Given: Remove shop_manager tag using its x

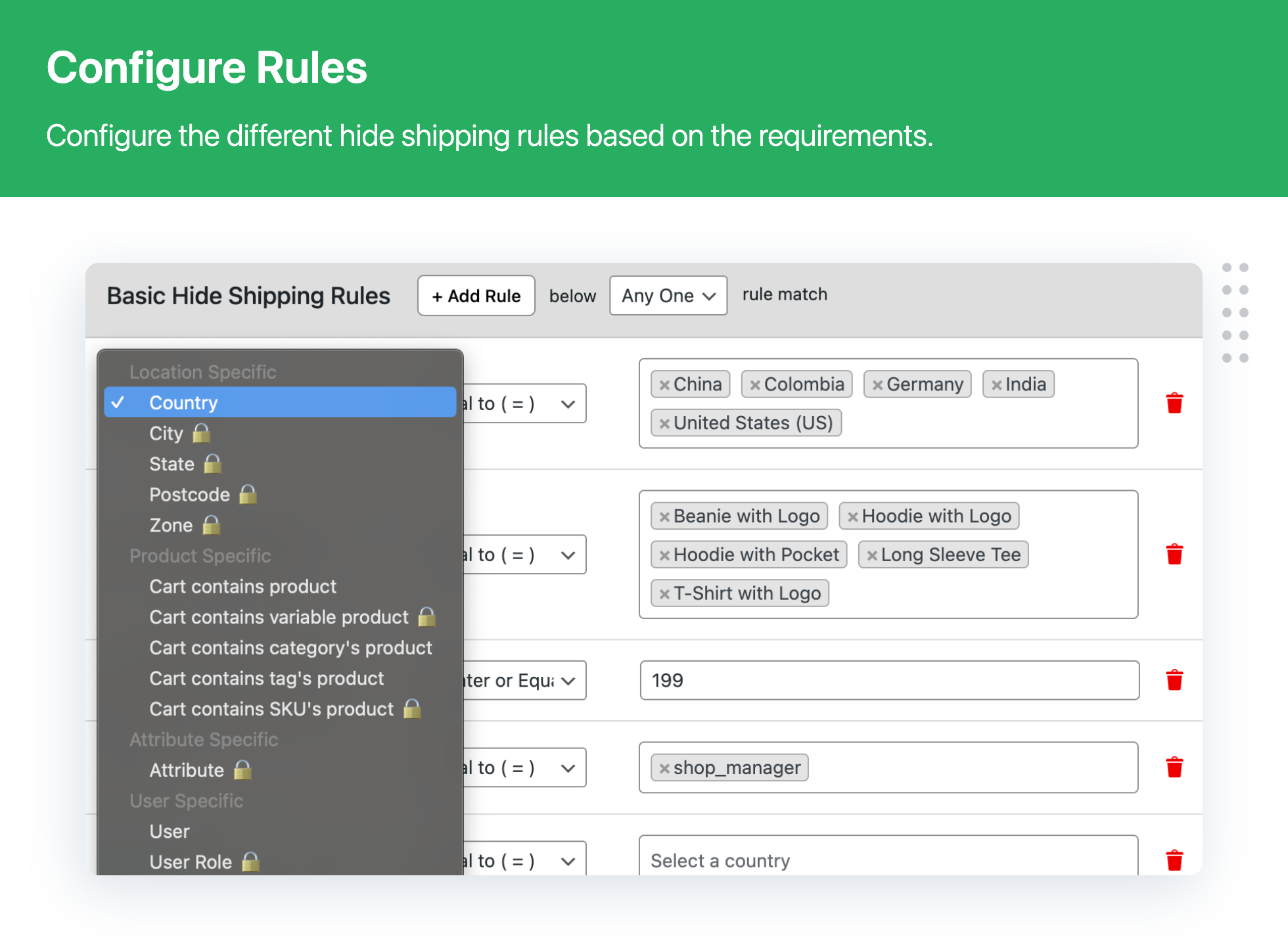Looking at the screenshot, I should coord(664,768).
